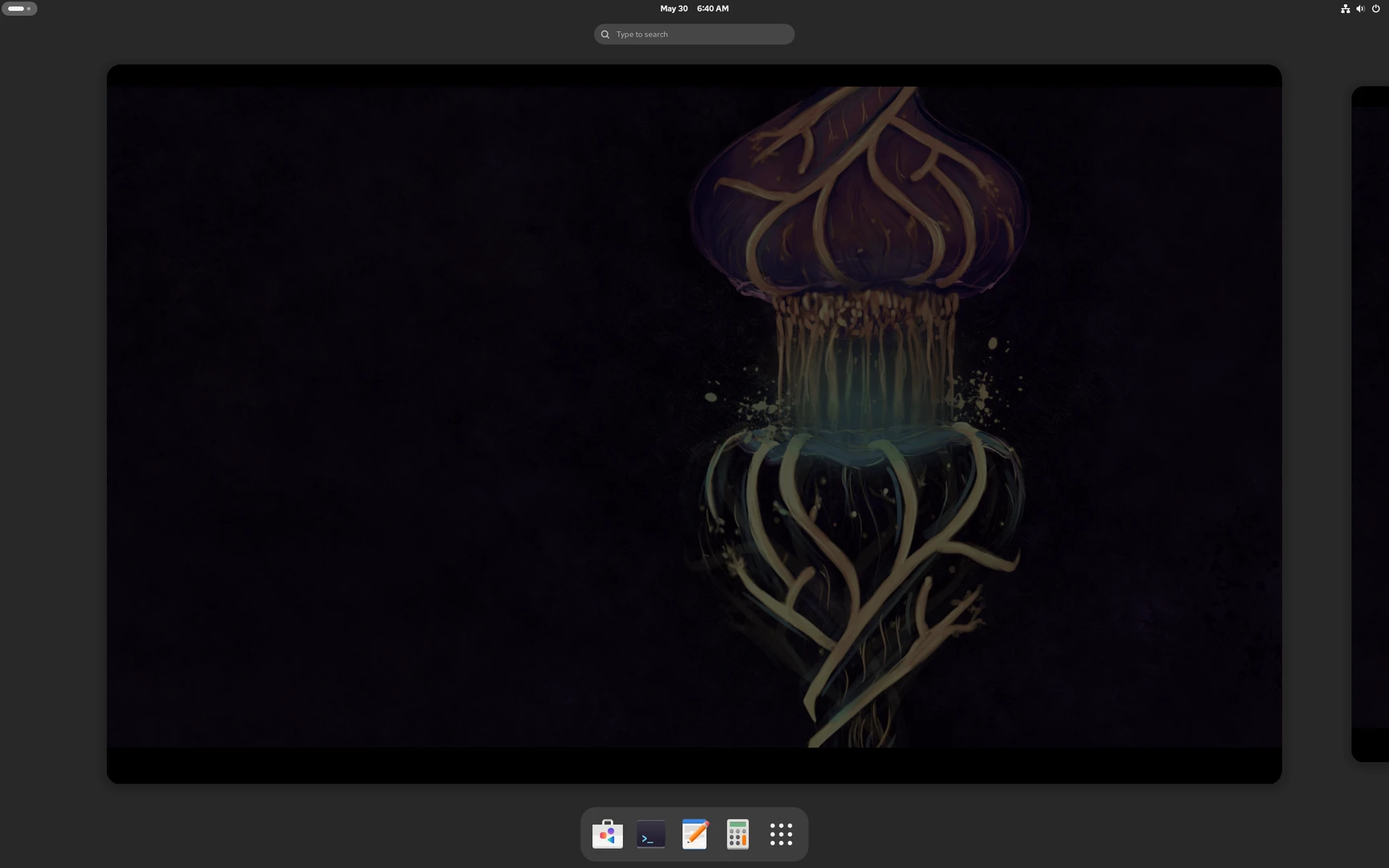Select the active workspace dash in the pill
Screen dimensions: 1389x868
click(15, 8)
